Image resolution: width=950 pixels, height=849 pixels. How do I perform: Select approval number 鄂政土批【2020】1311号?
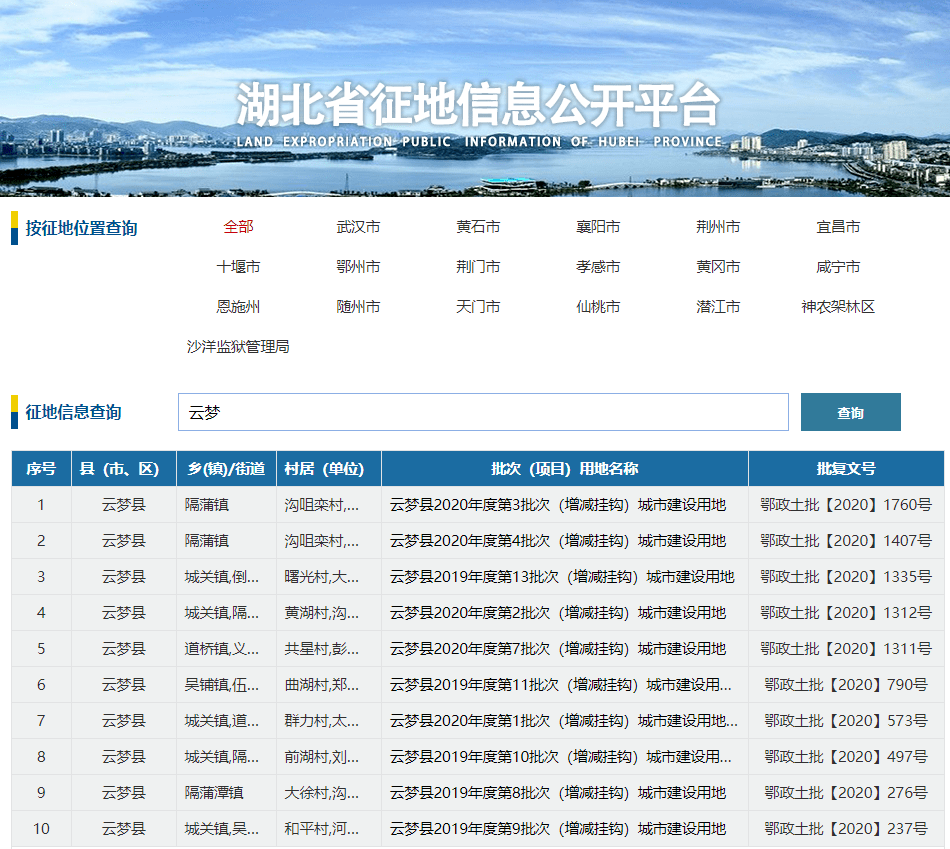pyautogui.click(x=846, y=648)
